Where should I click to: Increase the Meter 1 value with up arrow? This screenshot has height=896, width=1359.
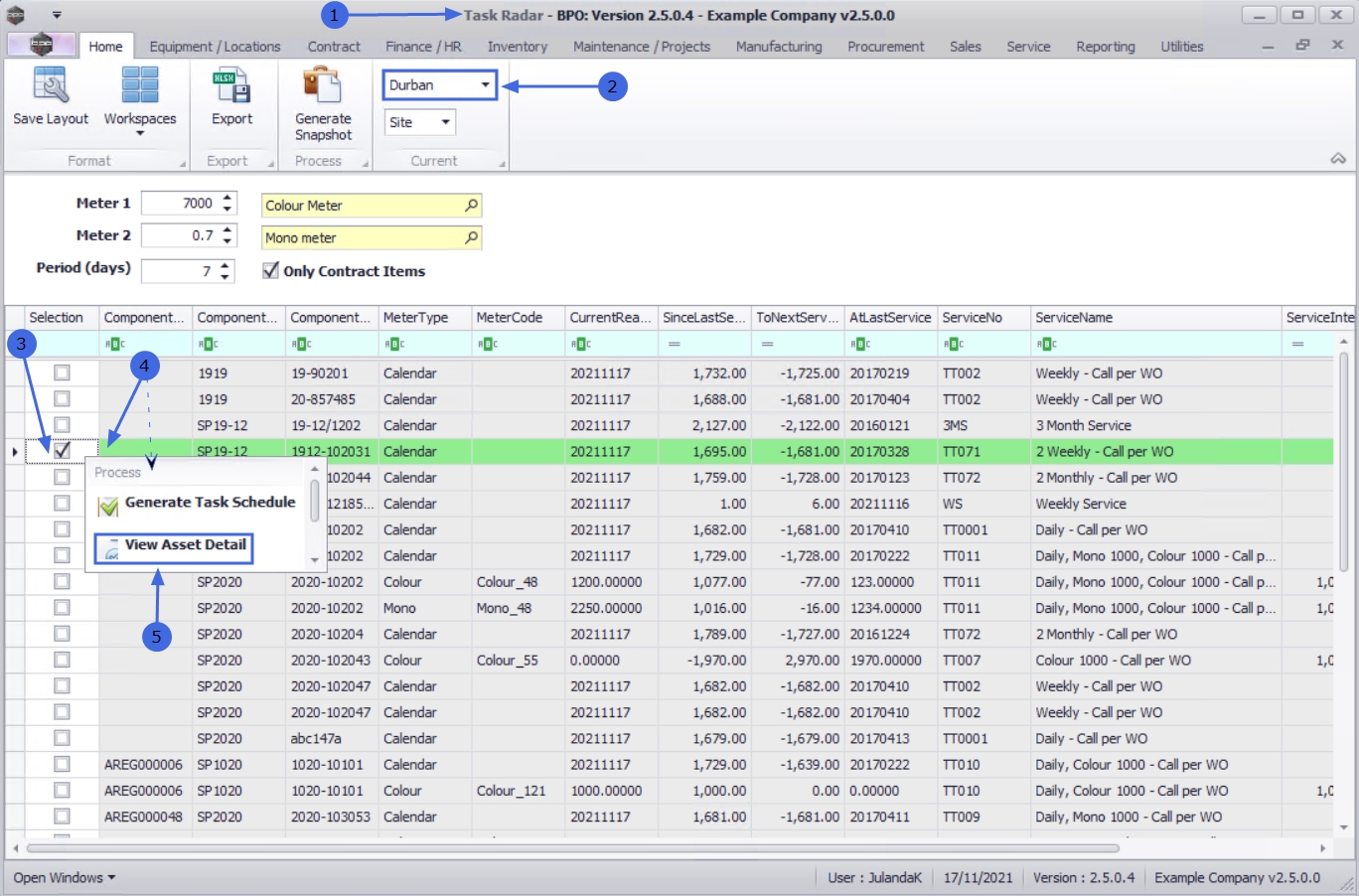click(x=227, y=198)
